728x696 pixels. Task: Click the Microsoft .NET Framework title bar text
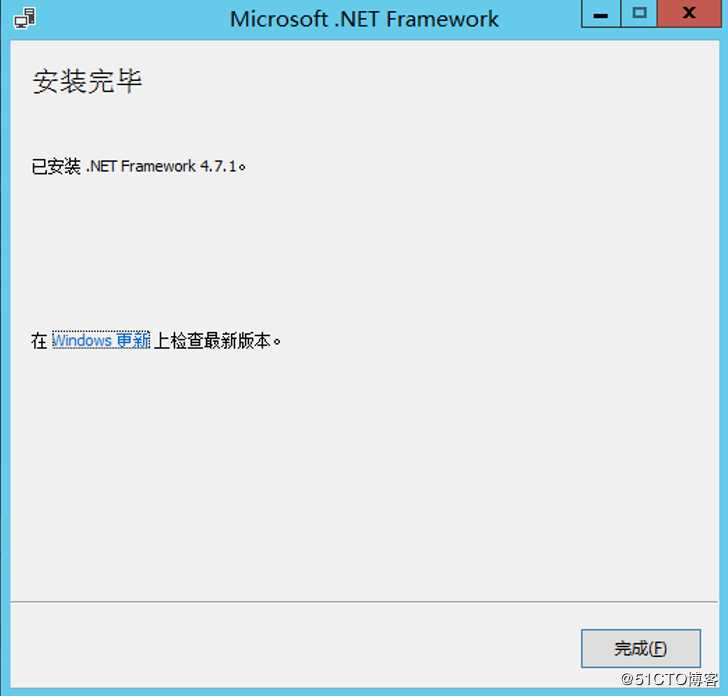(x=364, y=20)
